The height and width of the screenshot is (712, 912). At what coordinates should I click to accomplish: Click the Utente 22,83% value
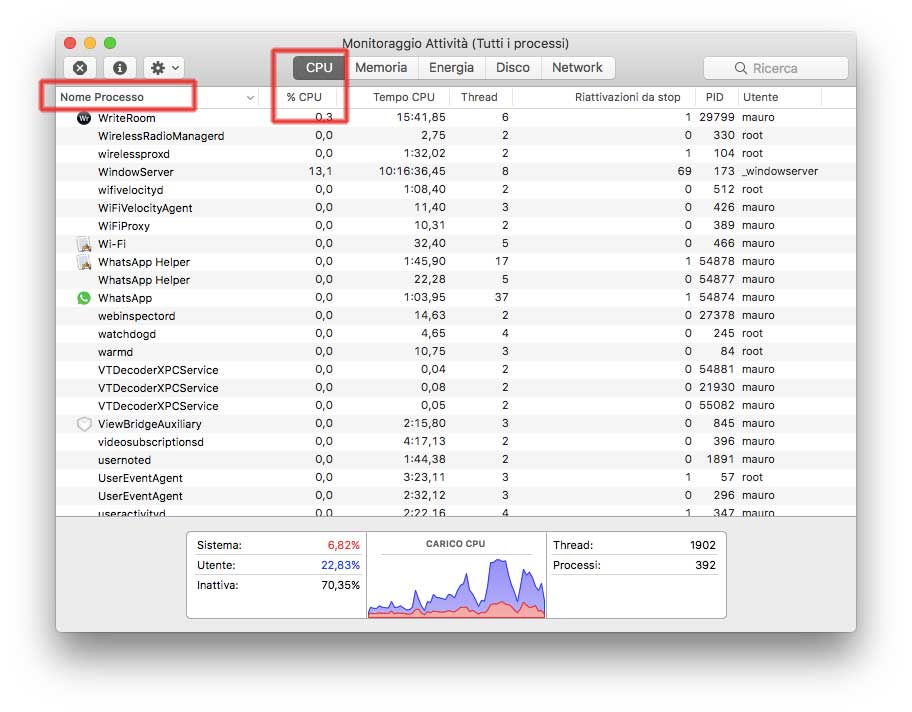pyautogui.click(x=340, y=565)
